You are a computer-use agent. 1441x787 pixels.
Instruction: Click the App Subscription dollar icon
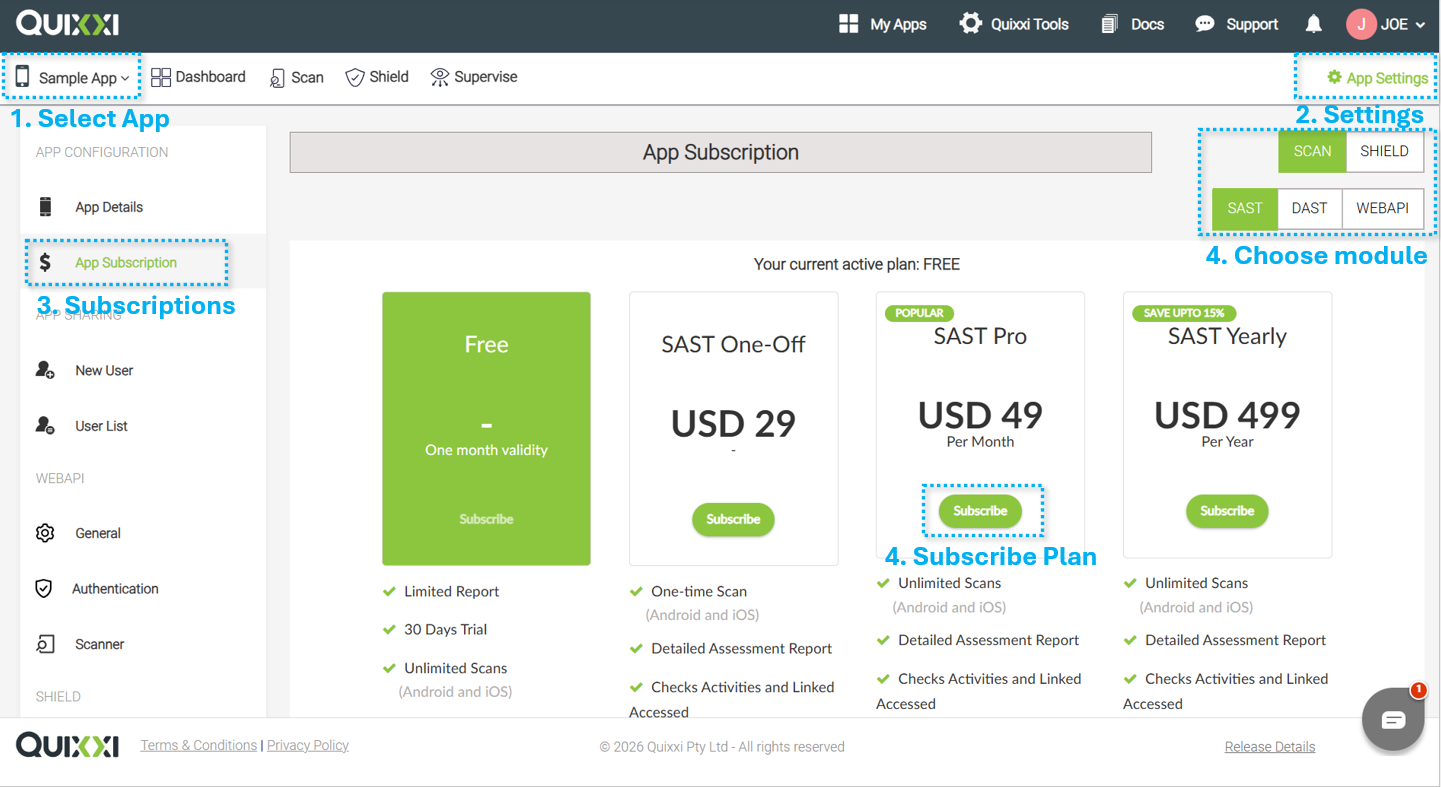pos(45,262)
